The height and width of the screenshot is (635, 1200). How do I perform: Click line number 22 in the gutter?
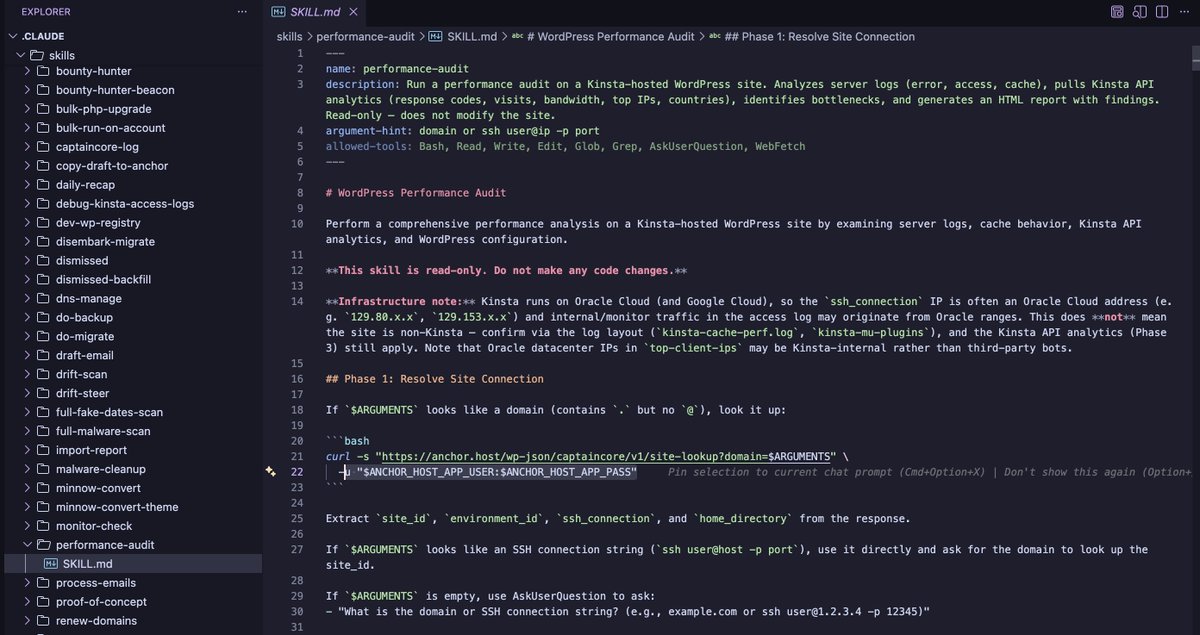click(296, 472)
